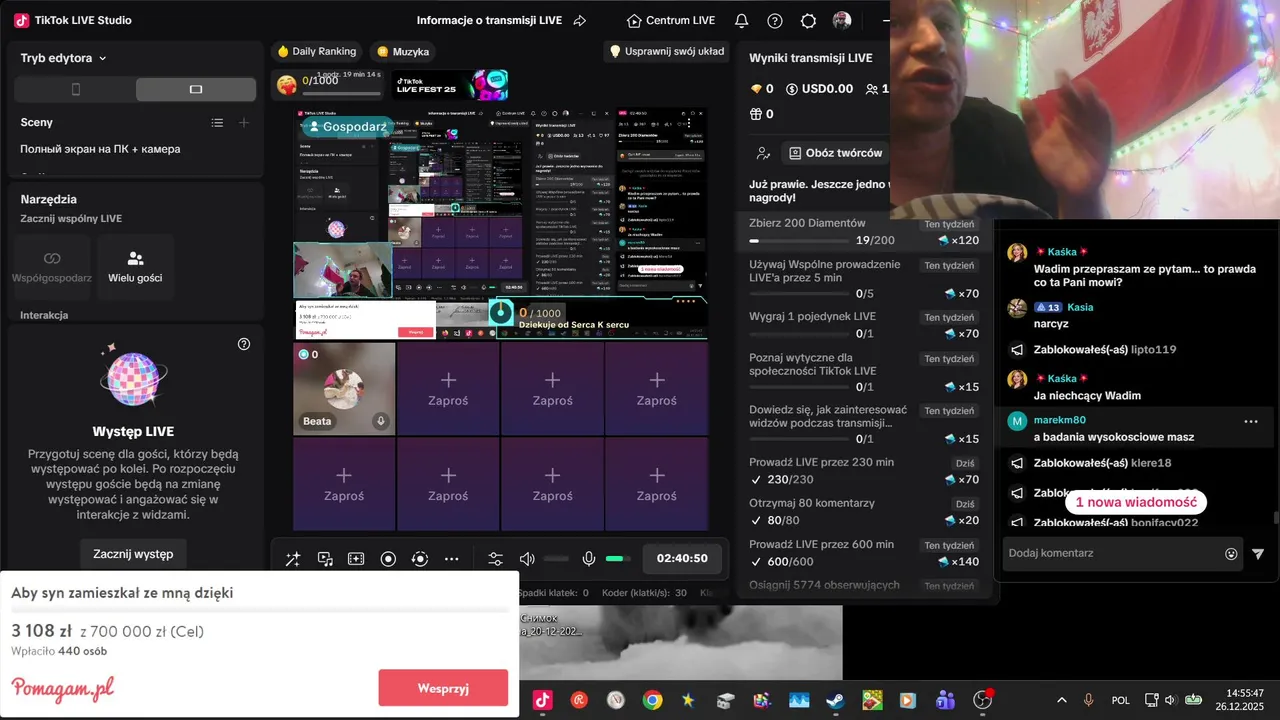Click Usprawnij swój układ
The width and height of the screenshot is (1280, 720).
(666, 51)
